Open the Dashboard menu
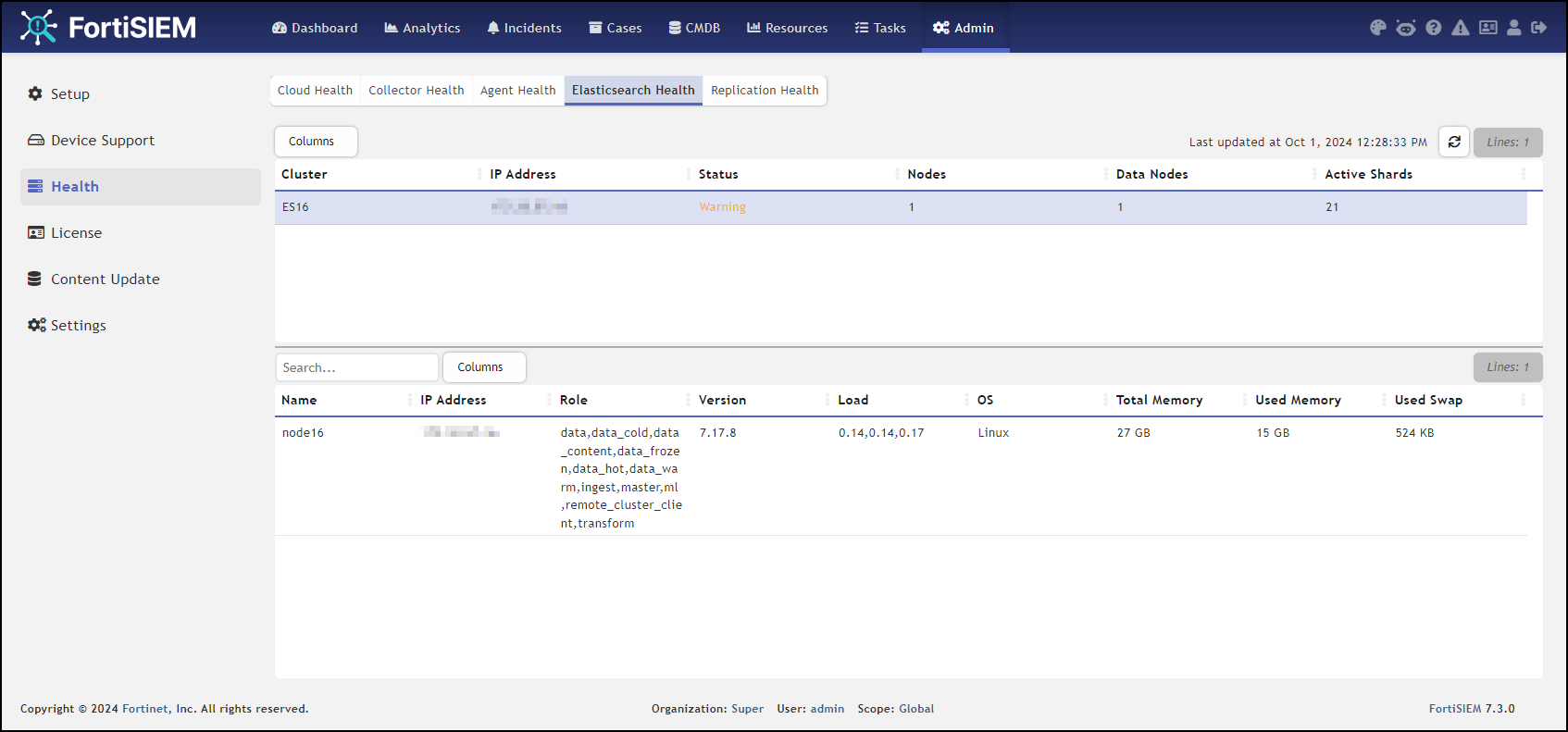This screenshot has width=1568, height=732. pos(315,28)
